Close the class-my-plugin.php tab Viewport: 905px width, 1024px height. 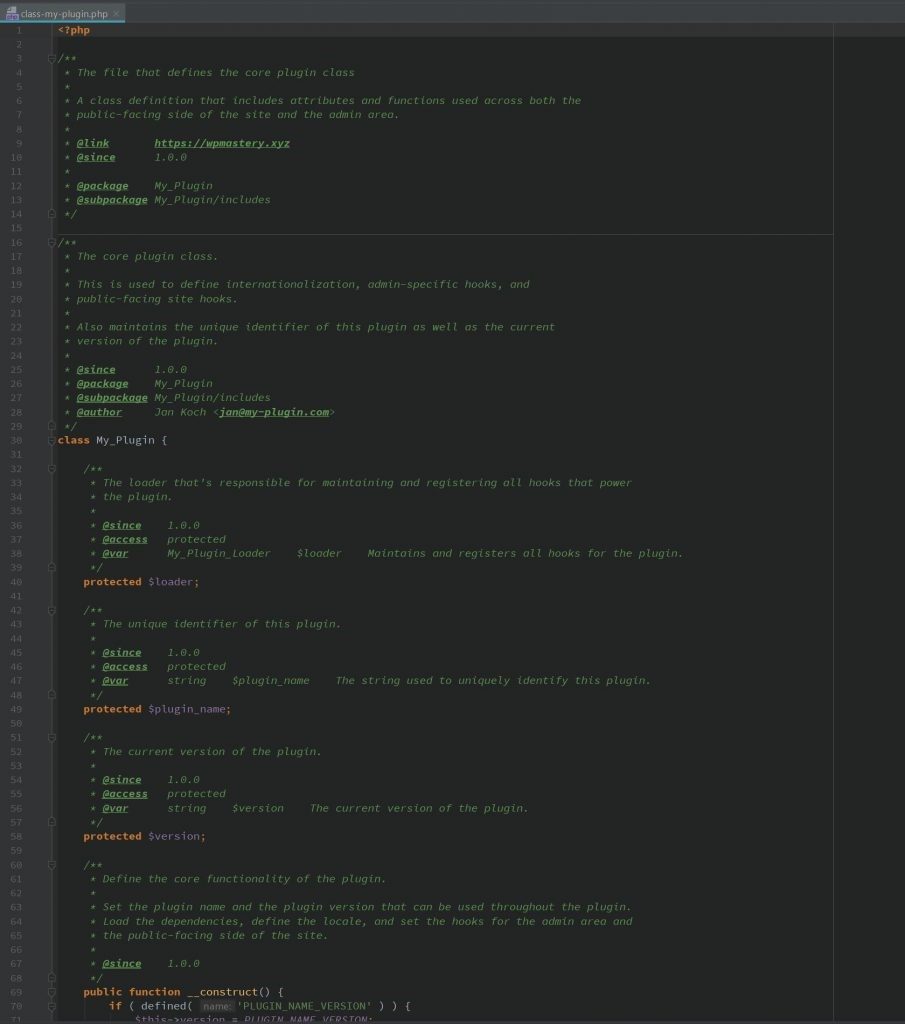[x=116, y=13]
